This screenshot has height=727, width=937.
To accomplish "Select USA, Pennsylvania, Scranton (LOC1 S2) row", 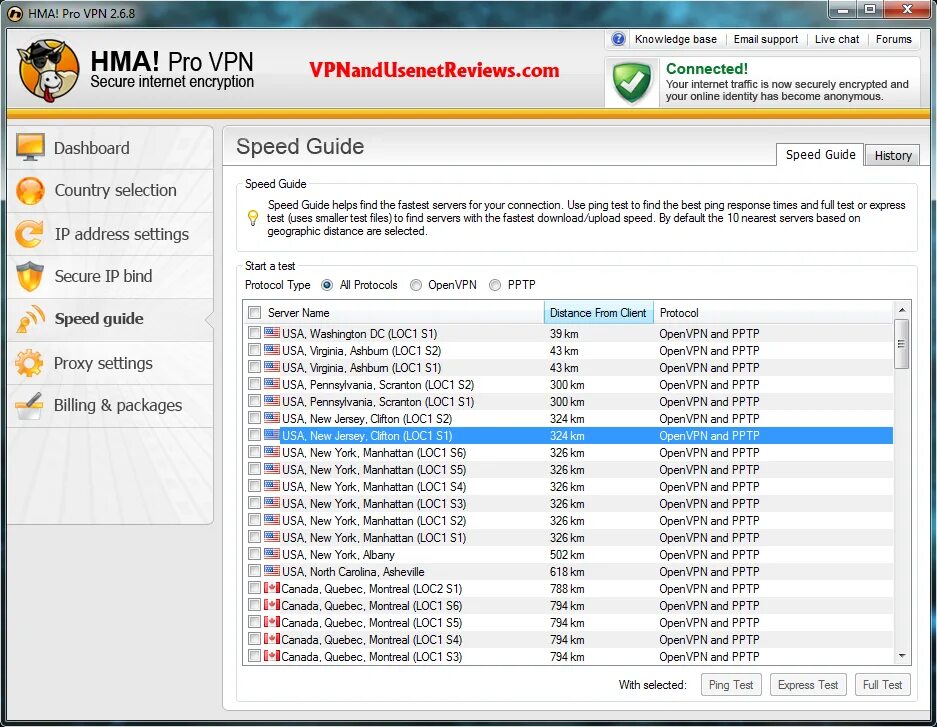I will [x=568, y=384].
